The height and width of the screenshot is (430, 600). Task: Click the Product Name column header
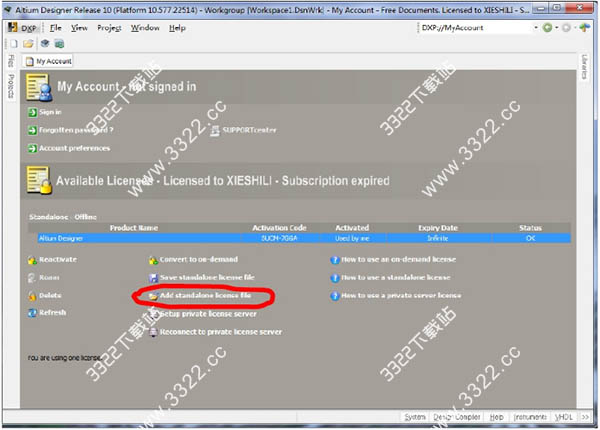point(134,228)
